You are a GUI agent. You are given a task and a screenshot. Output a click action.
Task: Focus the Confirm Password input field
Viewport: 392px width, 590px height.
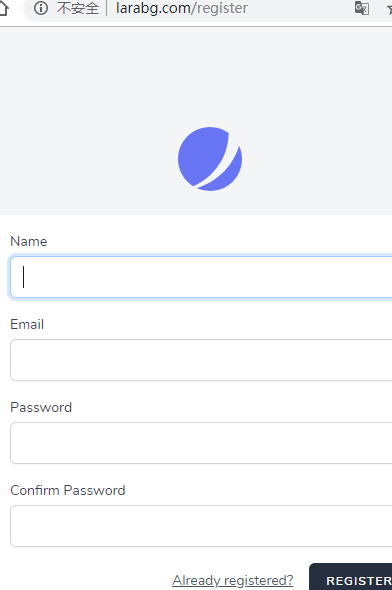point(201,526)
